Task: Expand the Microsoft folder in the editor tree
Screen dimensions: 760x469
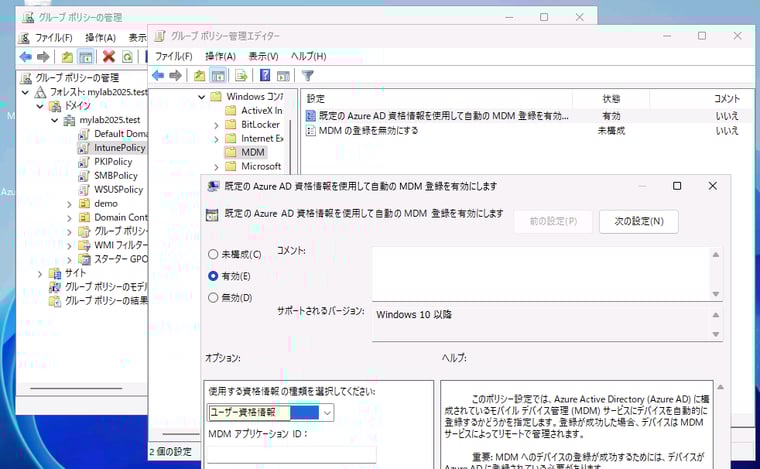Action: coord(216,167)
